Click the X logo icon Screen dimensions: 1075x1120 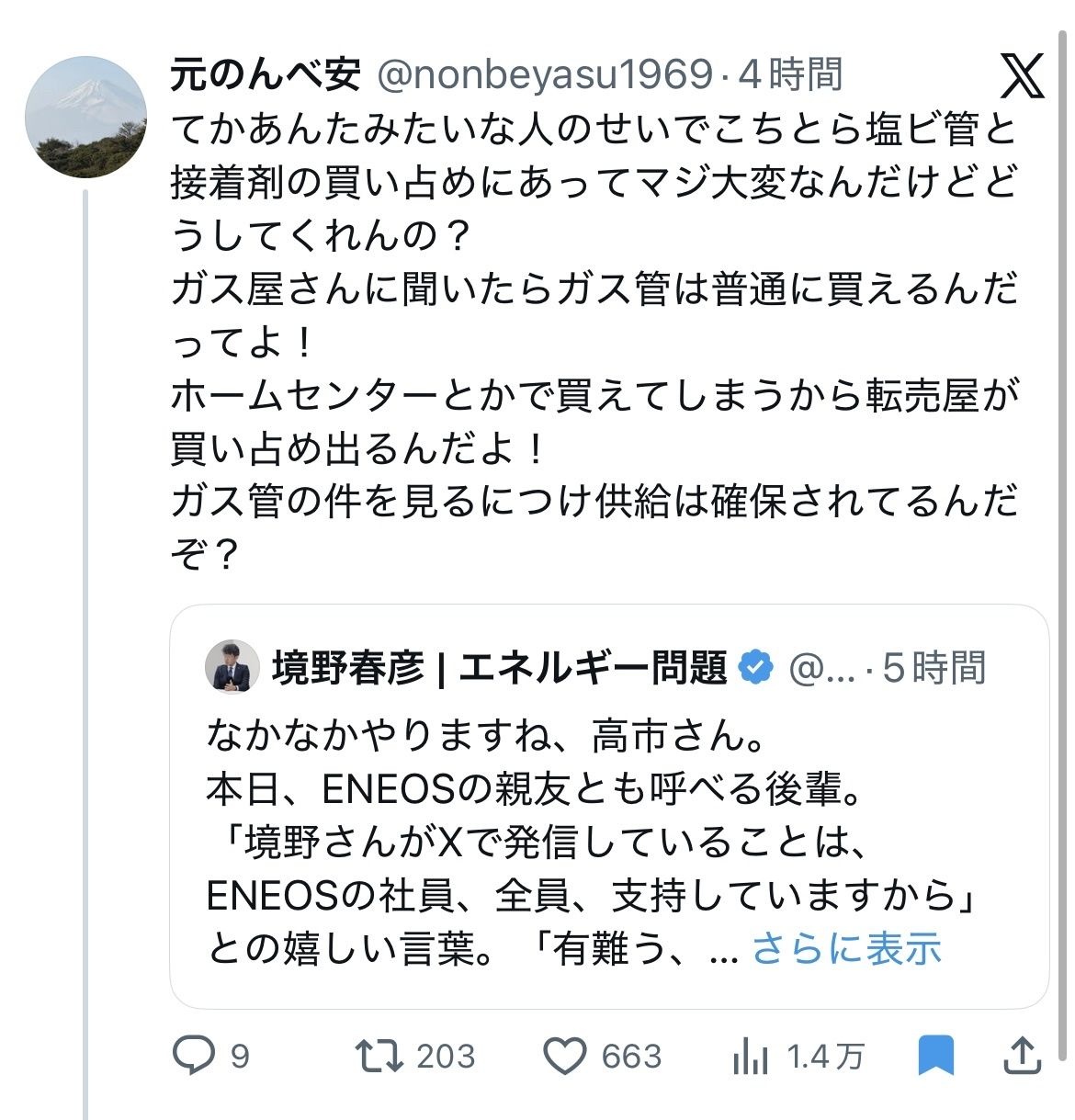coord(1021,75)
